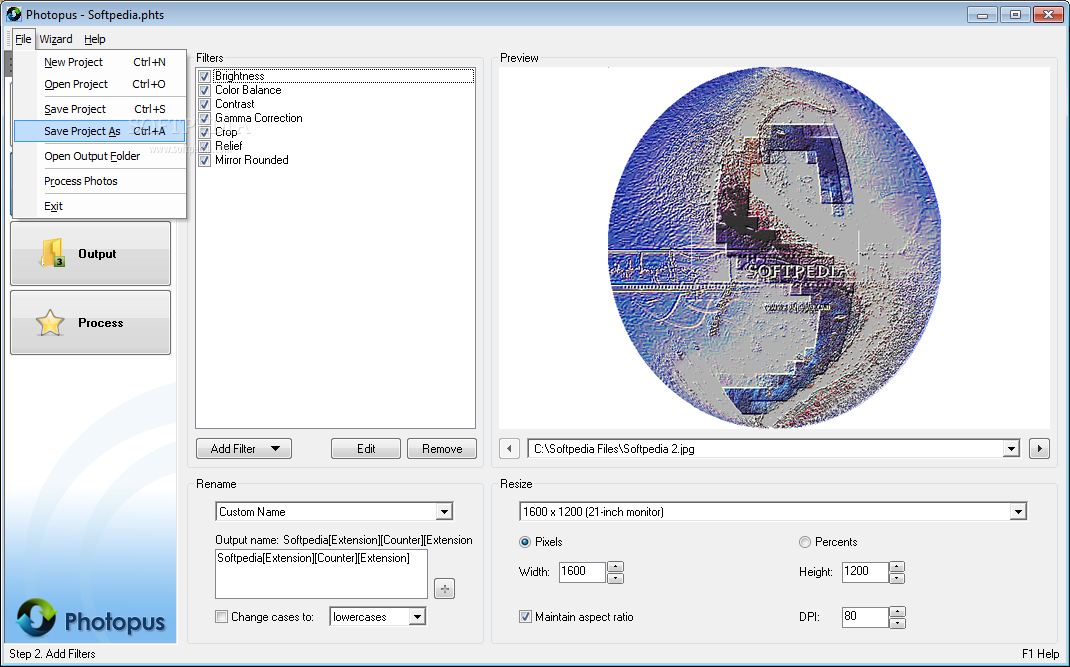Click the Process step button

click(91, 323)
